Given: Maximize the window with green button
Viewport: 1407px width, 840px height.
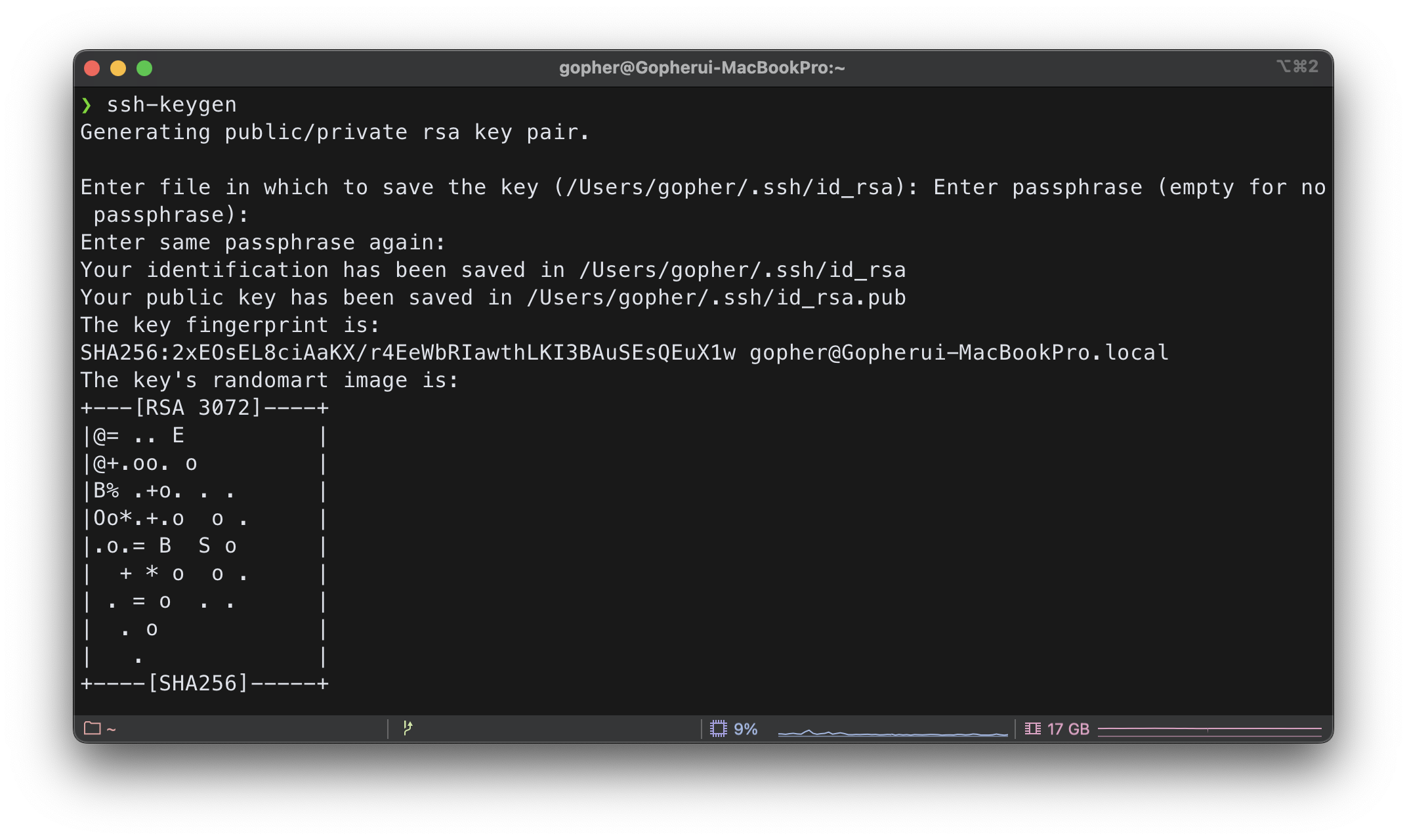Looking at the screenshot, I should 144,68.
